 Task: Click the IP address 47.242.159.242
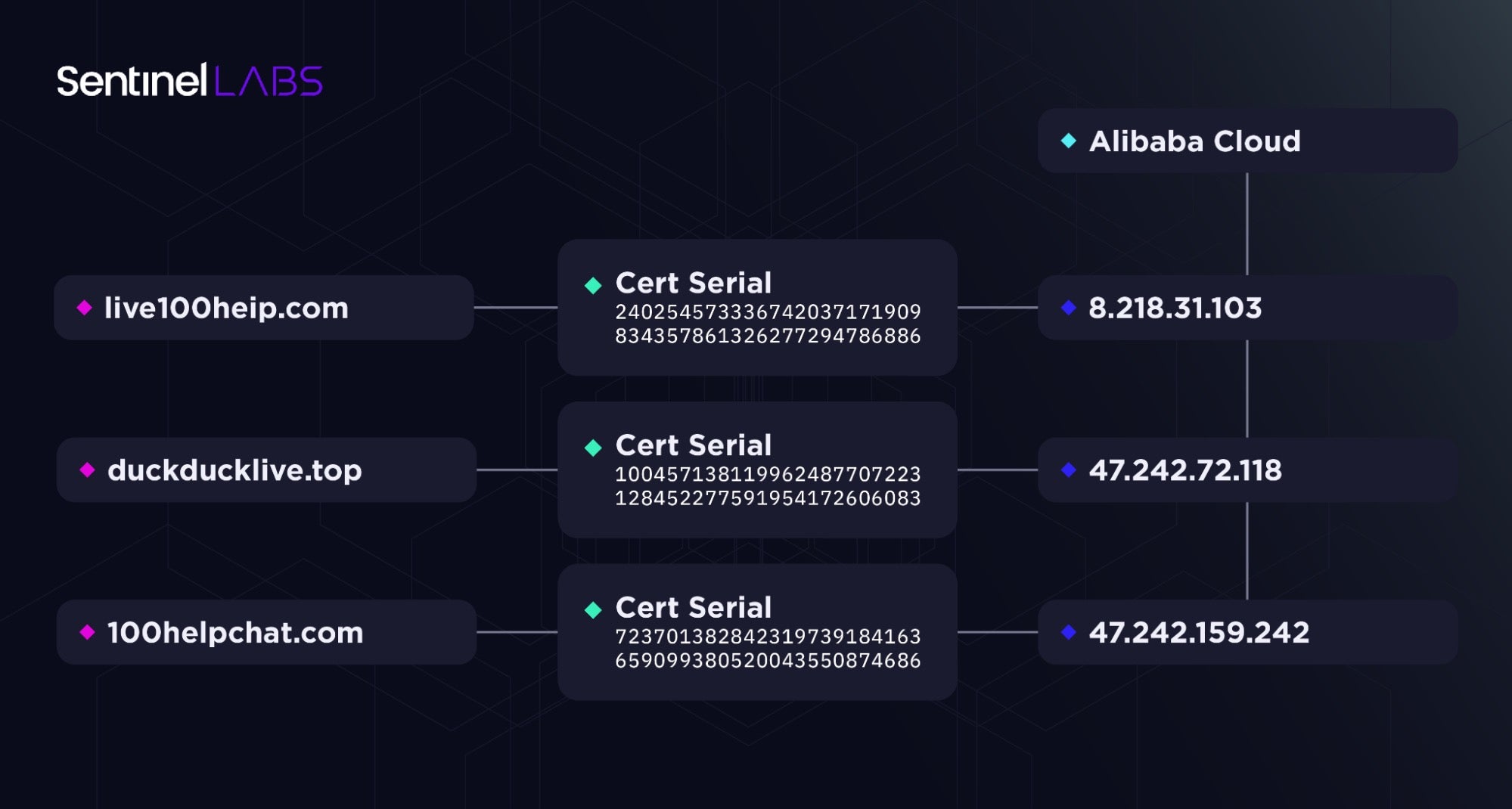point(1198,633)
